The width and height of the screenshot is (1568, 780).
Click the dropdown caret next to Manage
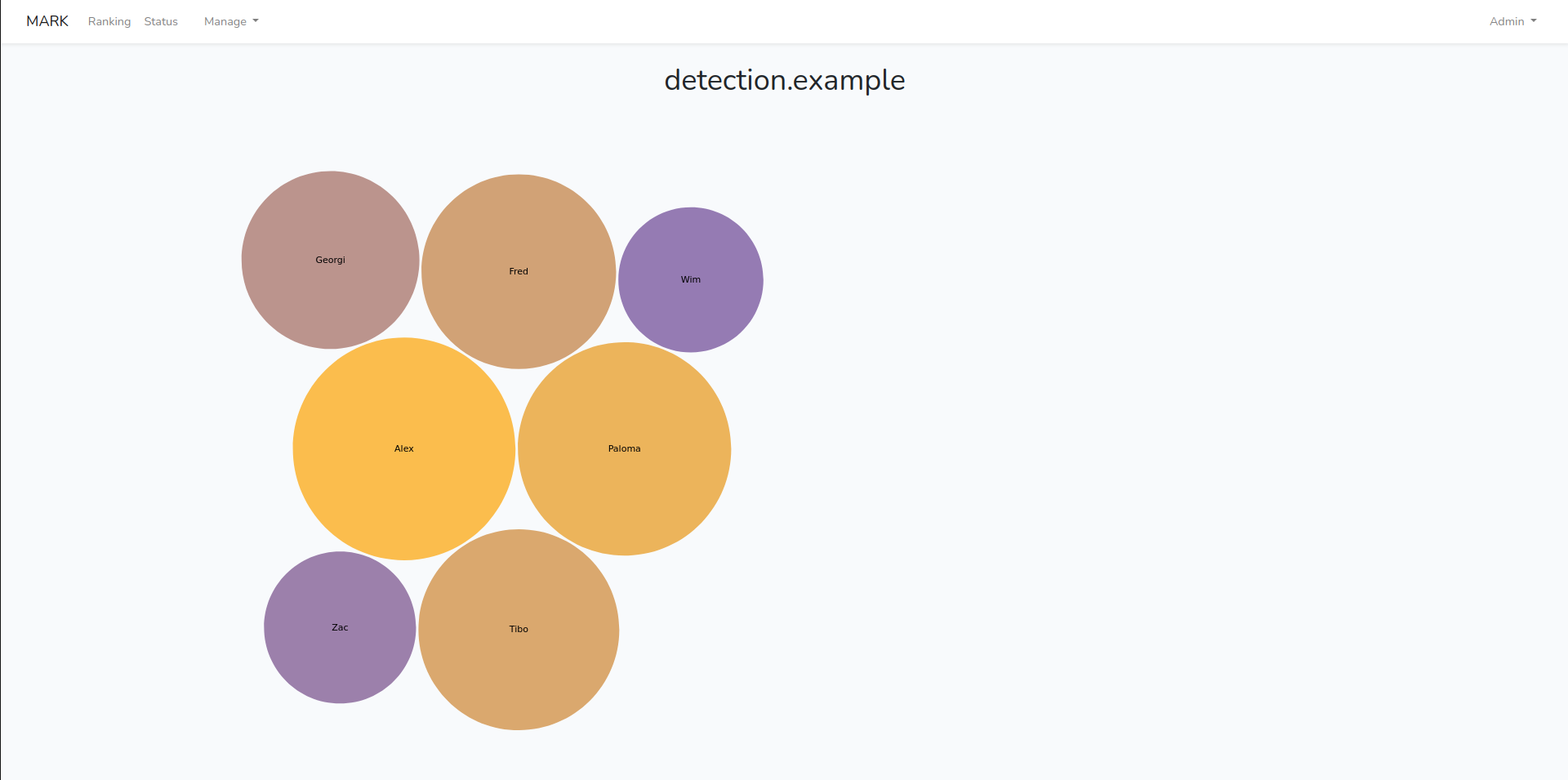256,21
